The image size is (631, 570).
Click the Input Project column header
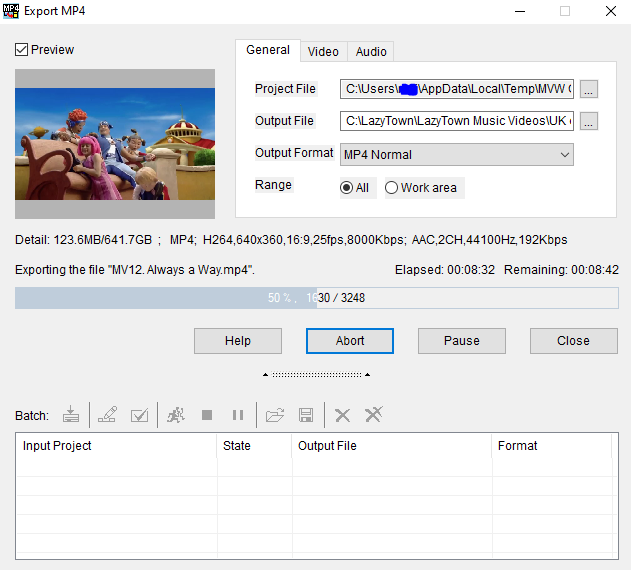(116, 446)
